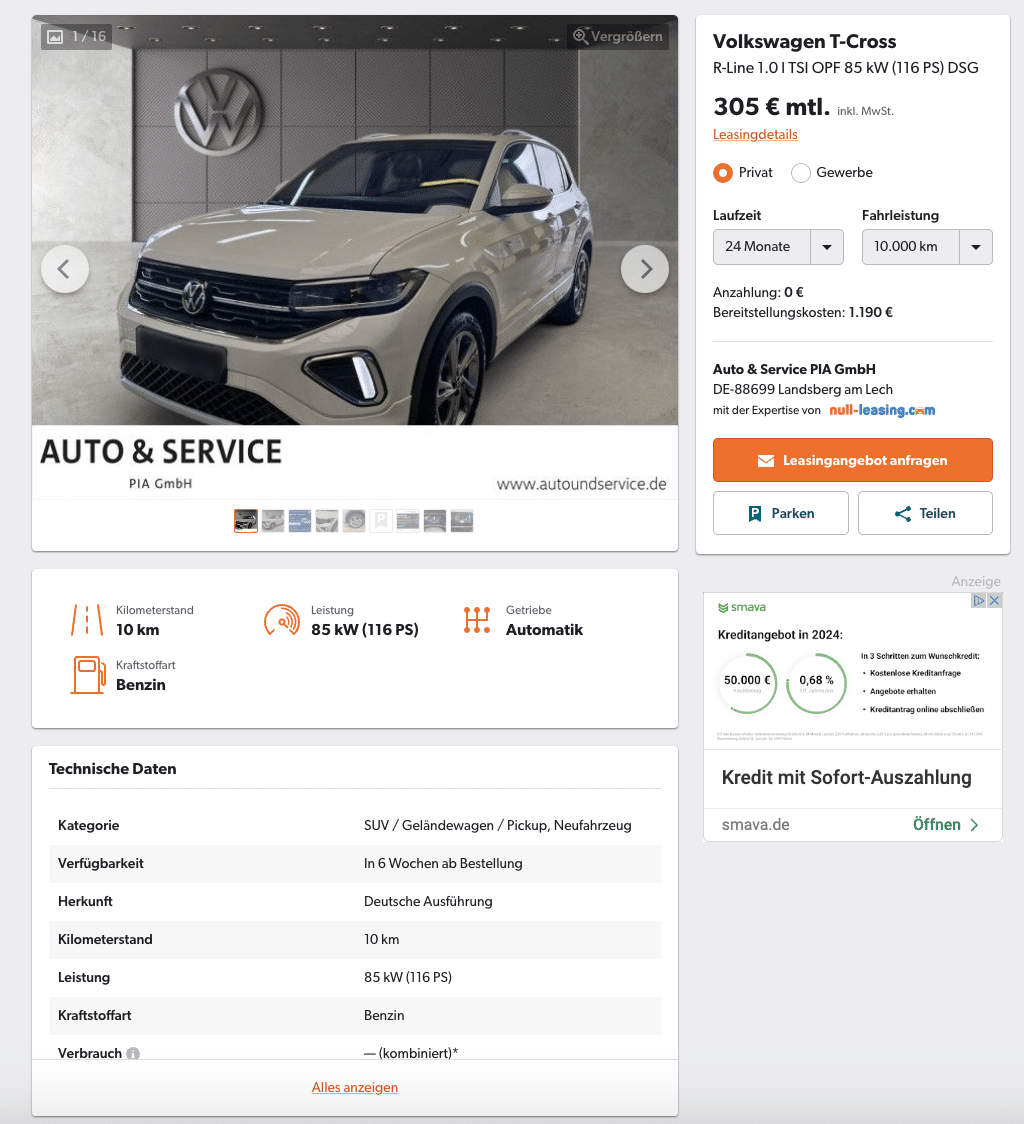Click the AdChoices icon on the smava ad
The image size is (1024, 1124).
[x=979, y=601]
